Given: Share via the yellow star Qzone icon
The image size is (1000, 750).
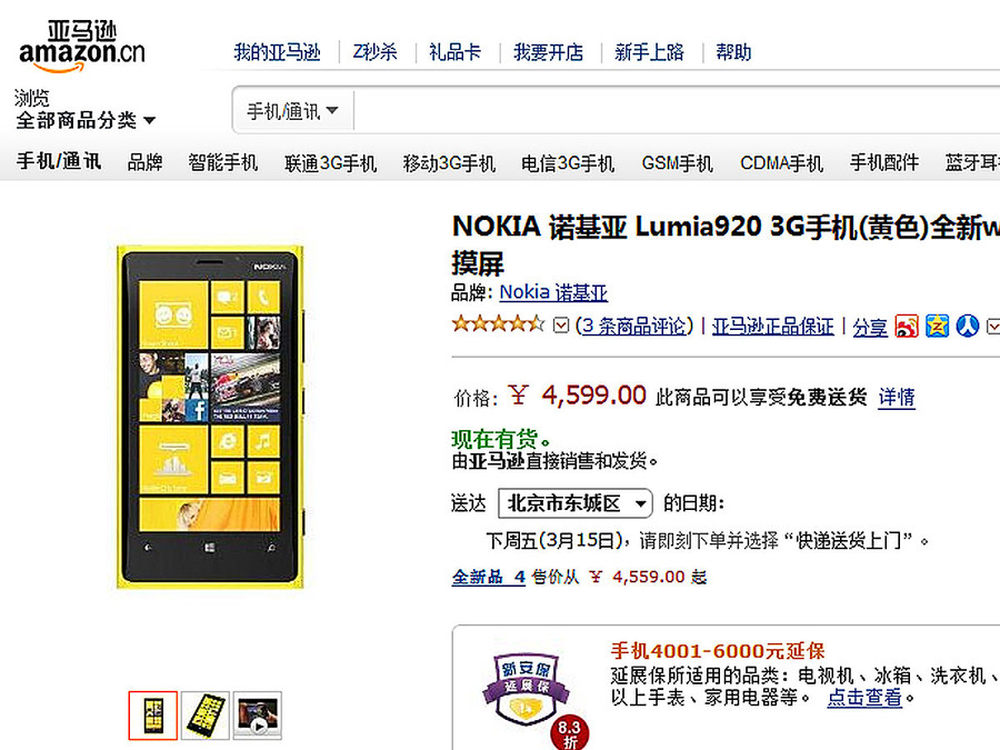Looking at the screenshot, I should (937, 326).
